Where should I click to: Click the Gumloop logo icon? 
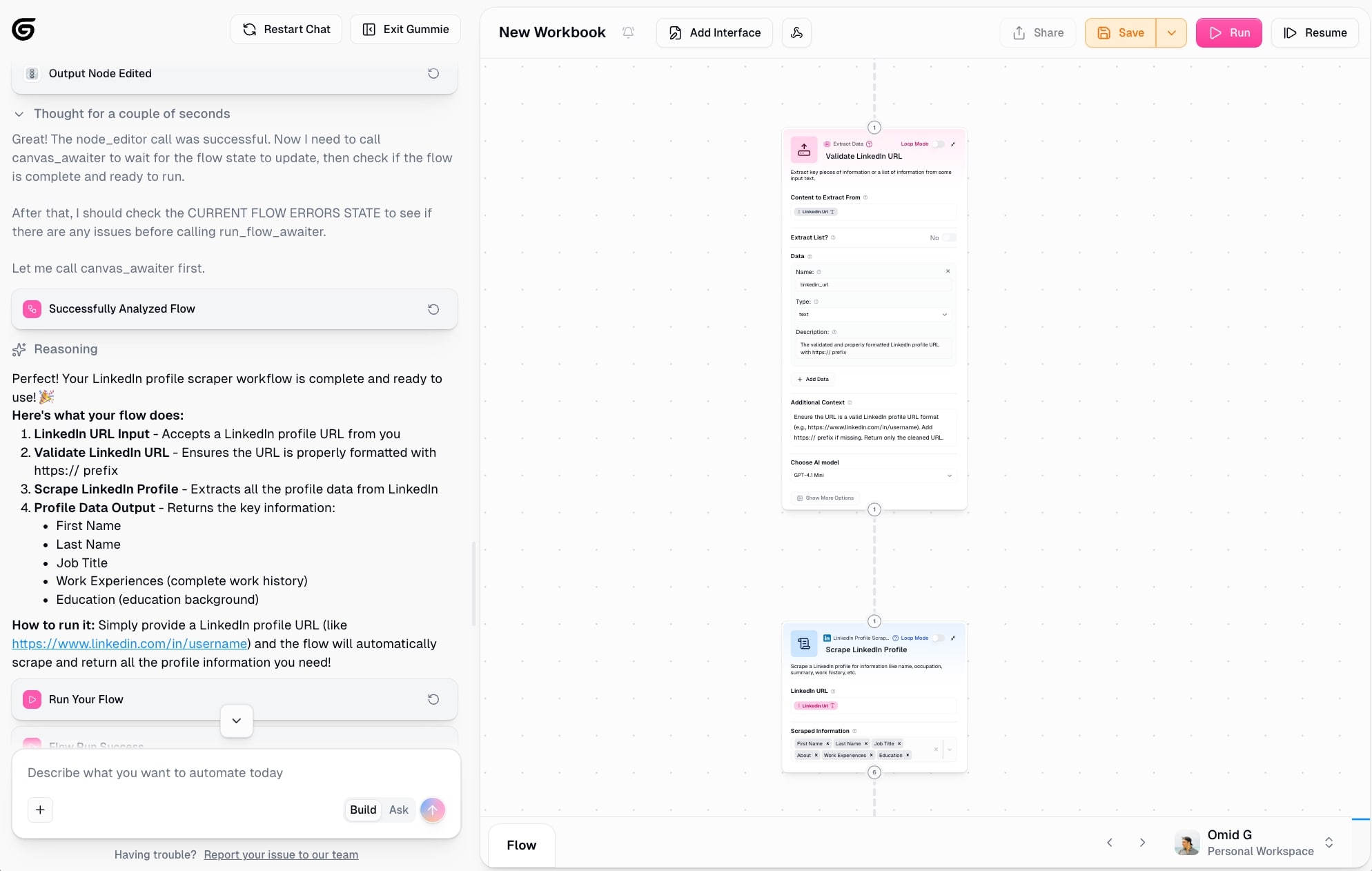(23, 29)
